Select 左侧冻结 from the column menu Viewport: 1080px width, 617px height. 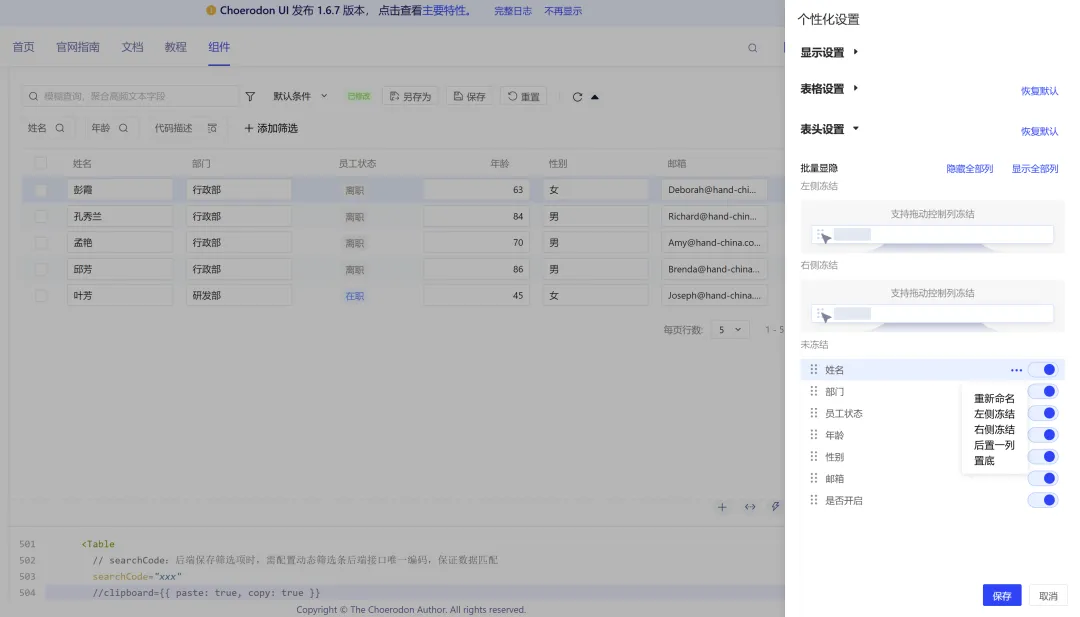pyautogui.click(x=994, y=414)
